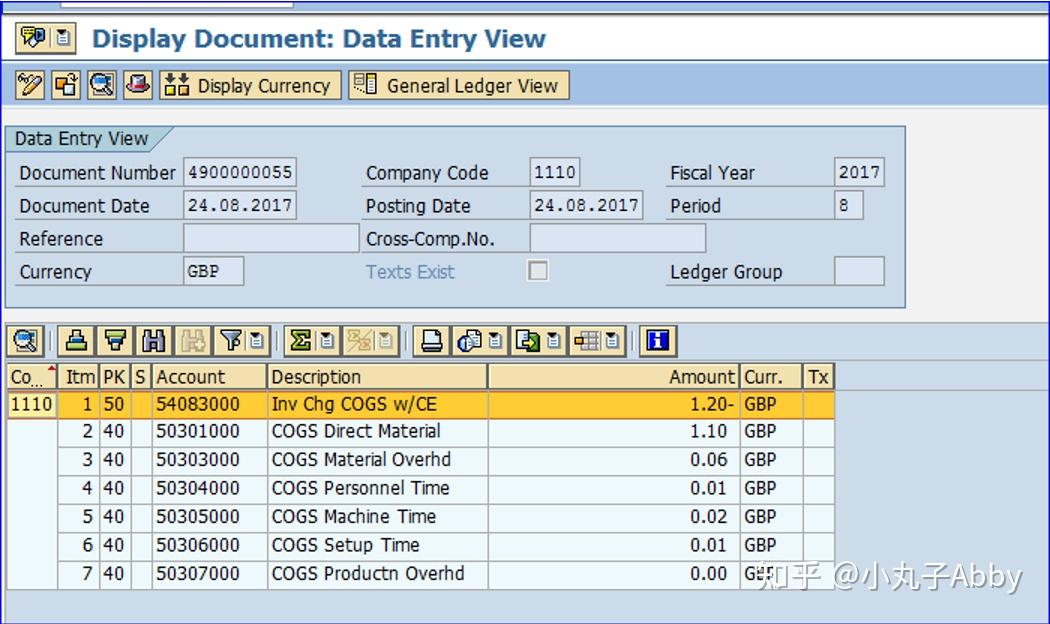The width and height of the screenshot is (1050, 624).
Task: Click the blue Information icon
Action: click(x=657, y=341)
